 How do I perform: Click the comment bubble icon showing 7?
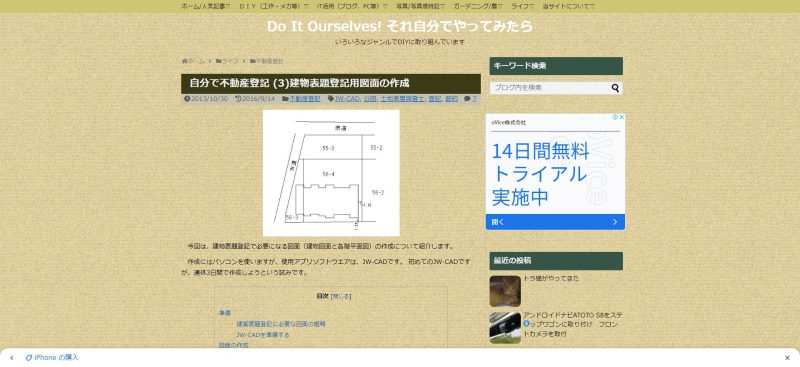[x=467, y=99]
